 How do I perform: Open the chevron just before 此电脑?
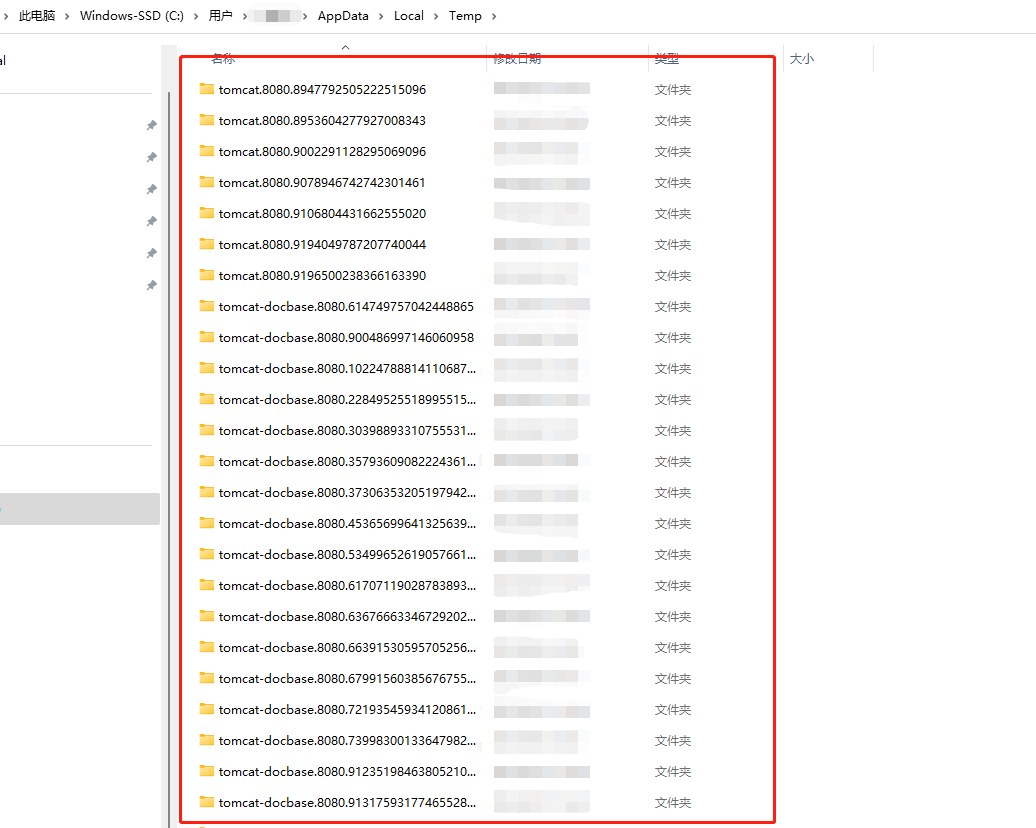tap(6, 17)
